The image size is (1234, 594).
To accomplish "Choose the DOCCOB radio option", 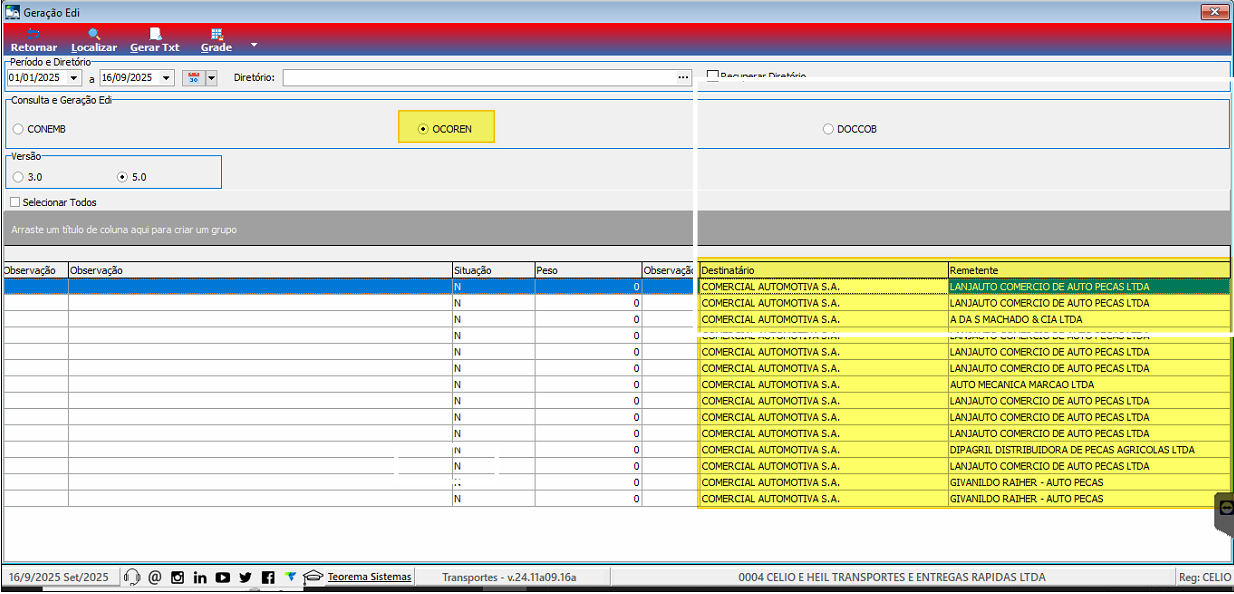I will click(827, 129).
